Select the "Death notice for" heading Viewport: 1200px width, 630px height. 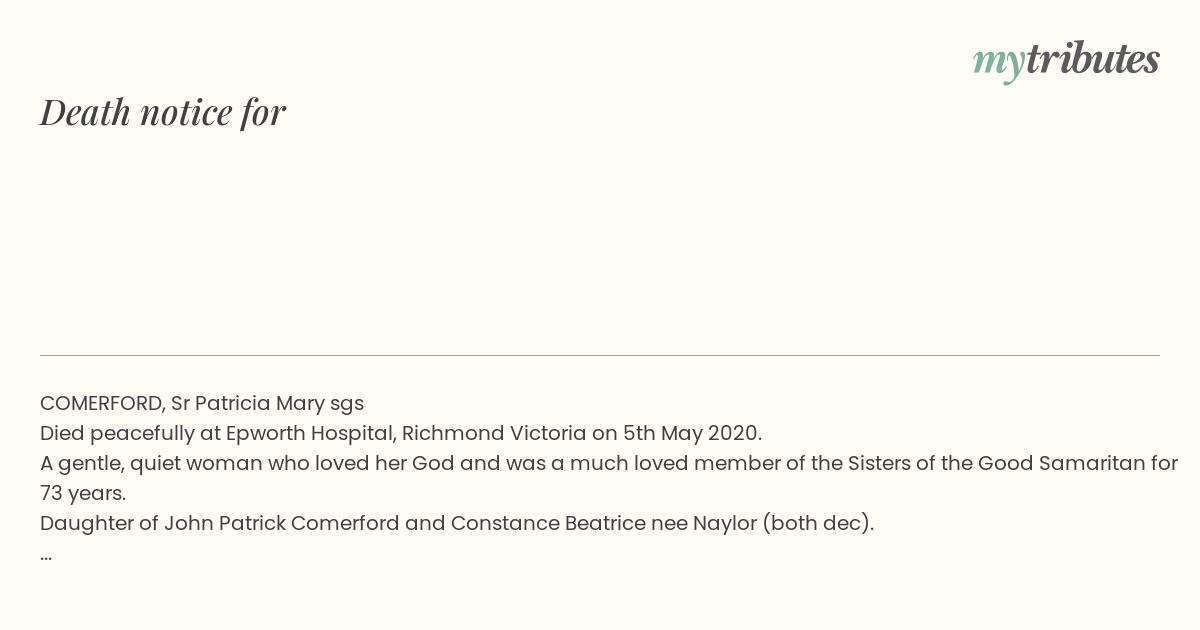click(163, 112)
